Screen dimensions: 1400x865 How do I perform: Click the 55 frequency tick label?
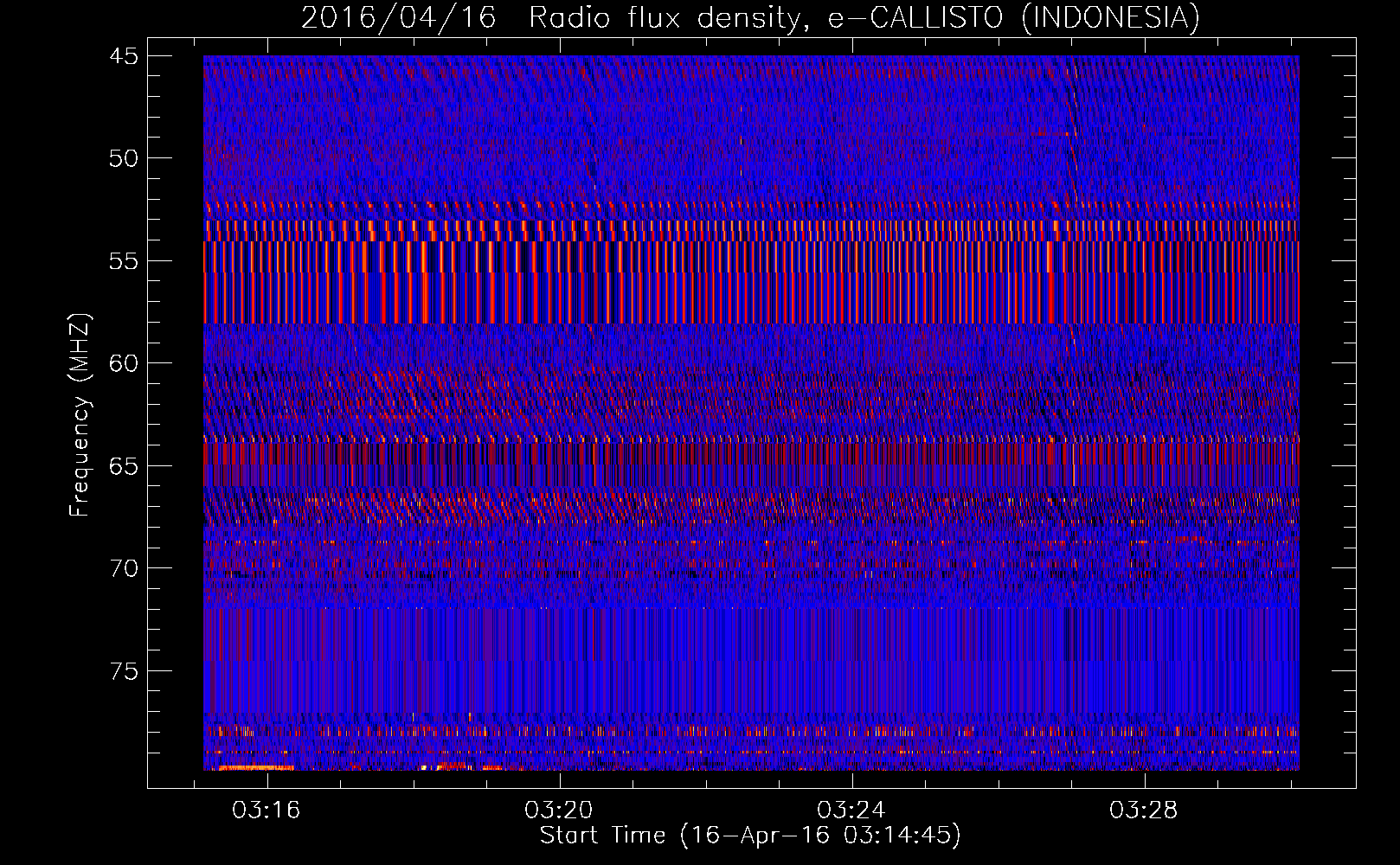coord(123,261)
